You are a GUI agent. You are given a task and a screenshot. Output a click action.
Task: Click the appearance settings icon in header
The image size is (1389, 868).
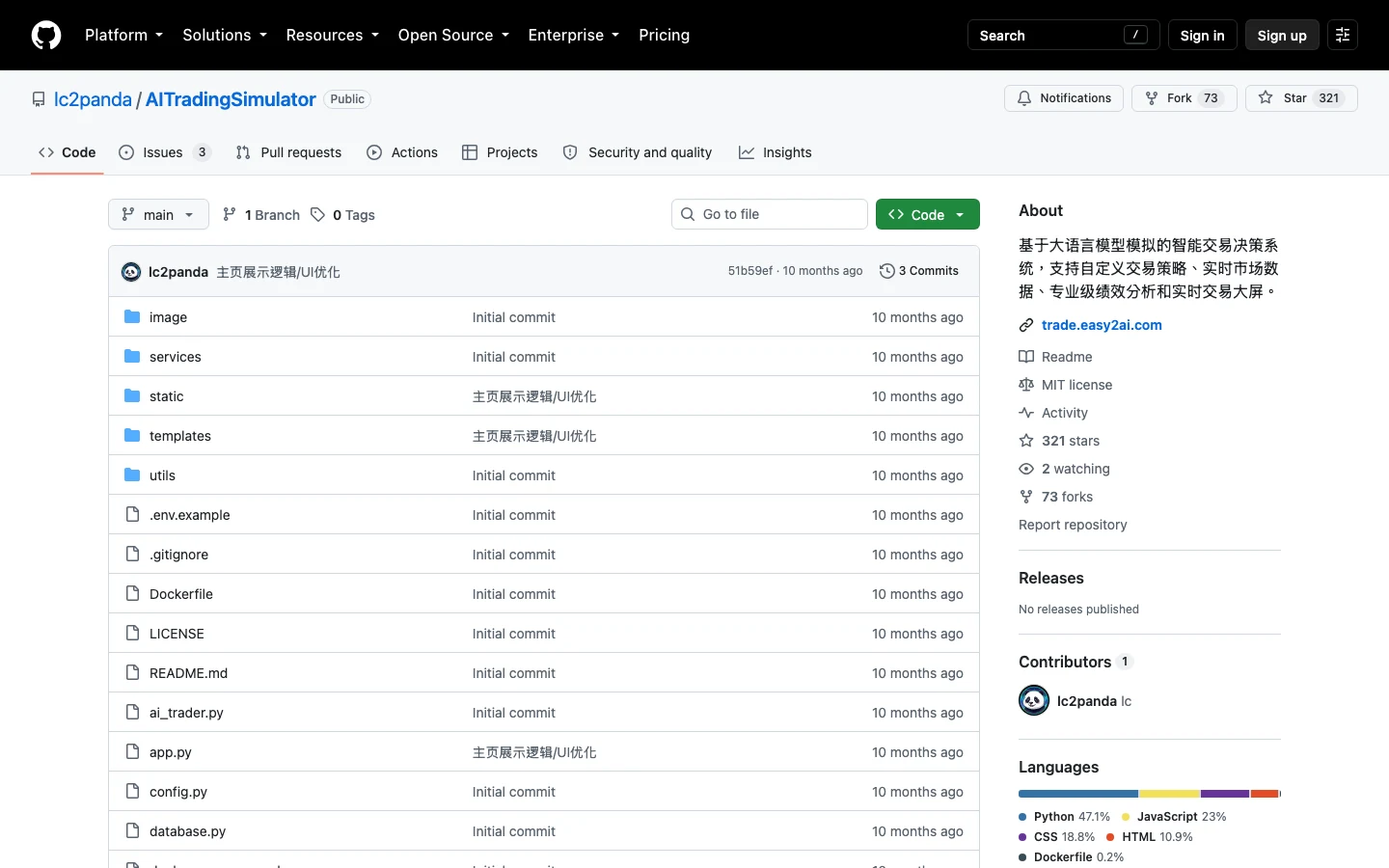[1343, 36]
